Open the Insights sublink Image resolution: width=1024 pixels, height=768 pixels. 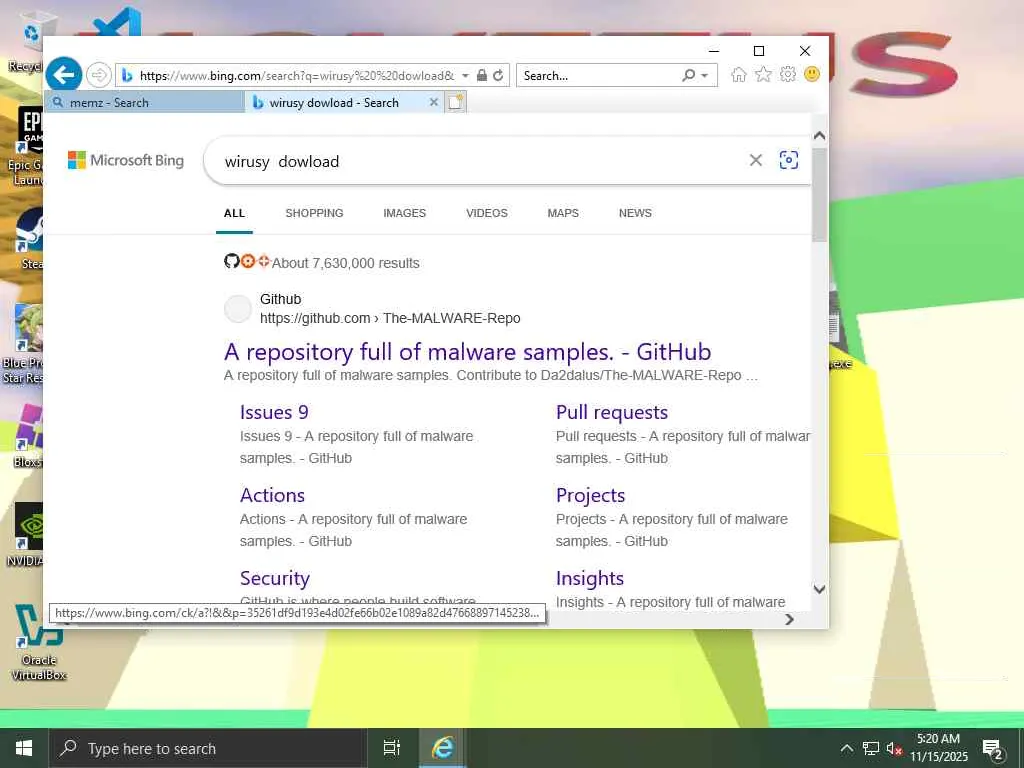click(590, 578)
